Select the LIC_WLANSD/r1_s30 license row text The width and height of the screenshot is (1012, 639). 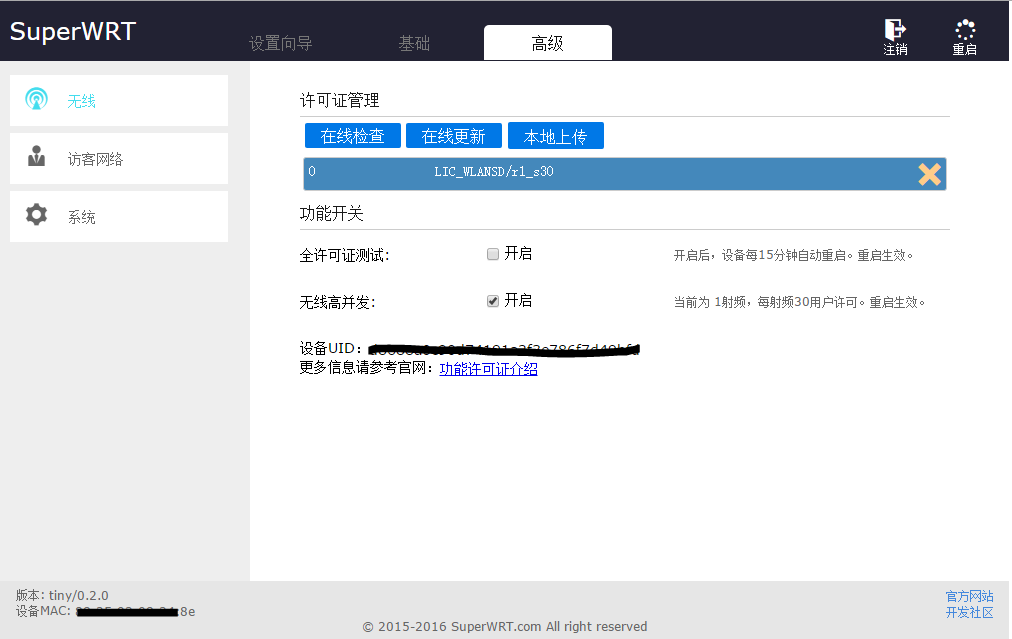coord(494,172)
